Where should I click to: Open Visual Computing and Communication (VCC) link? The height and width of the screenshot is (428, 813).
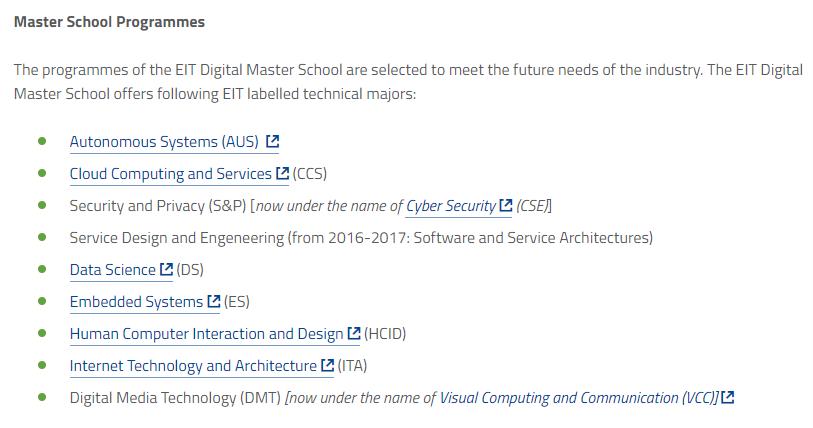click(x=578, y=398)
